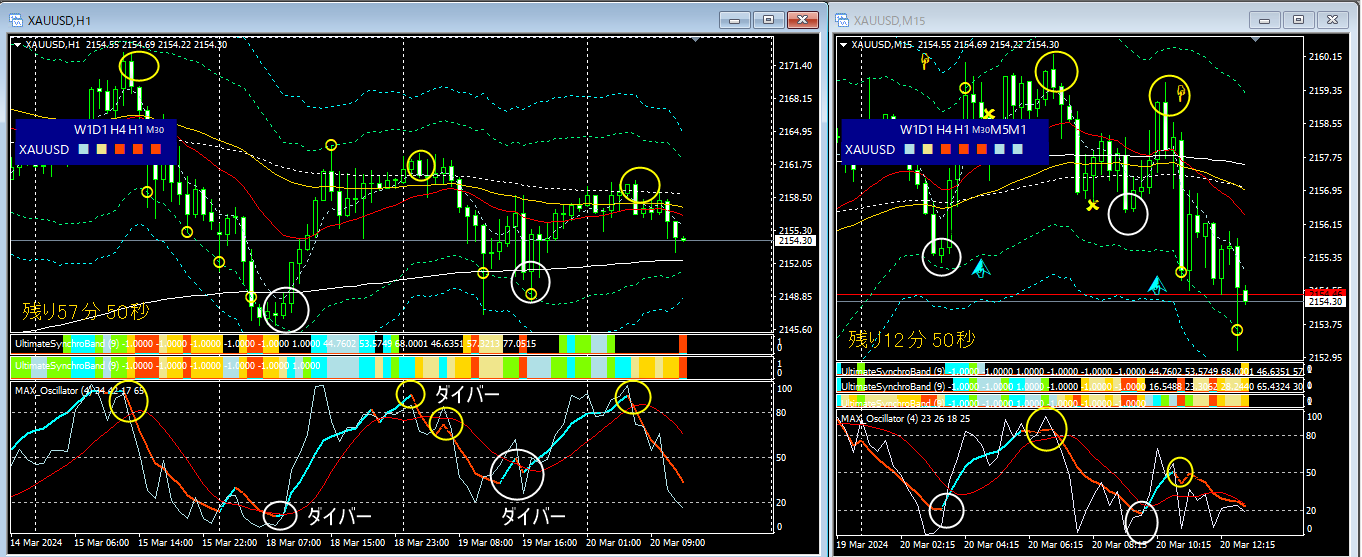The width and height of the screenshot is (1362, 557).
Task: Expand one-click trading arrow on H1 chart
Action: tap(16, 44)
